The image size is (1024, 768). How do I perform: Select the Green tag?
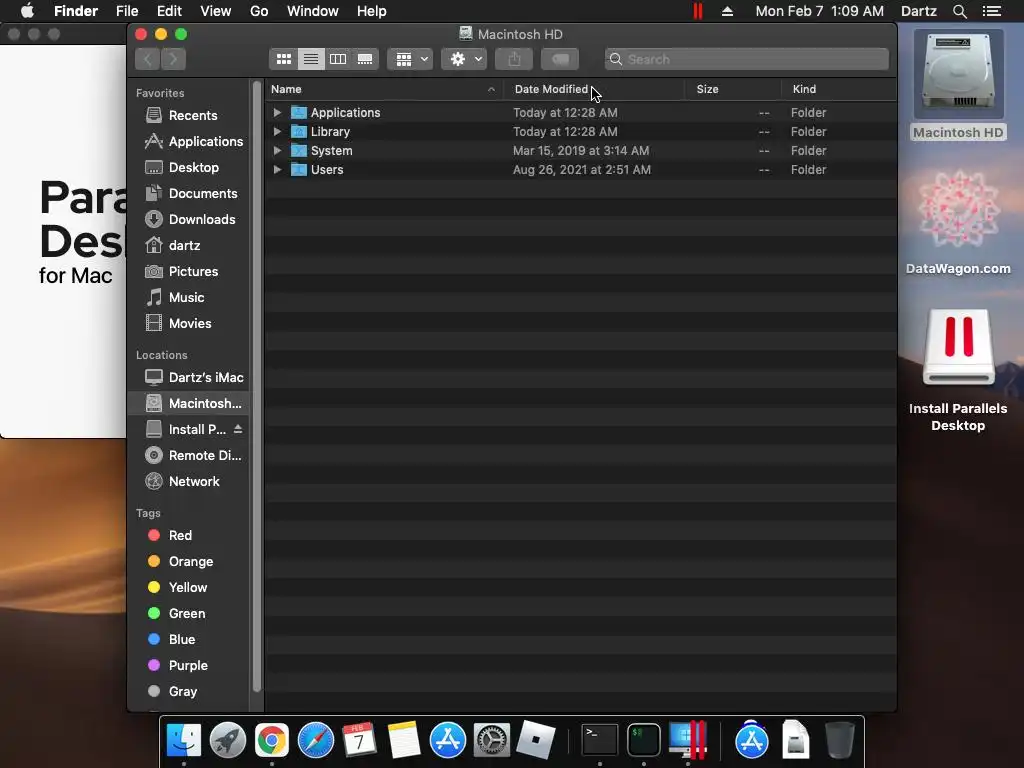189,613
